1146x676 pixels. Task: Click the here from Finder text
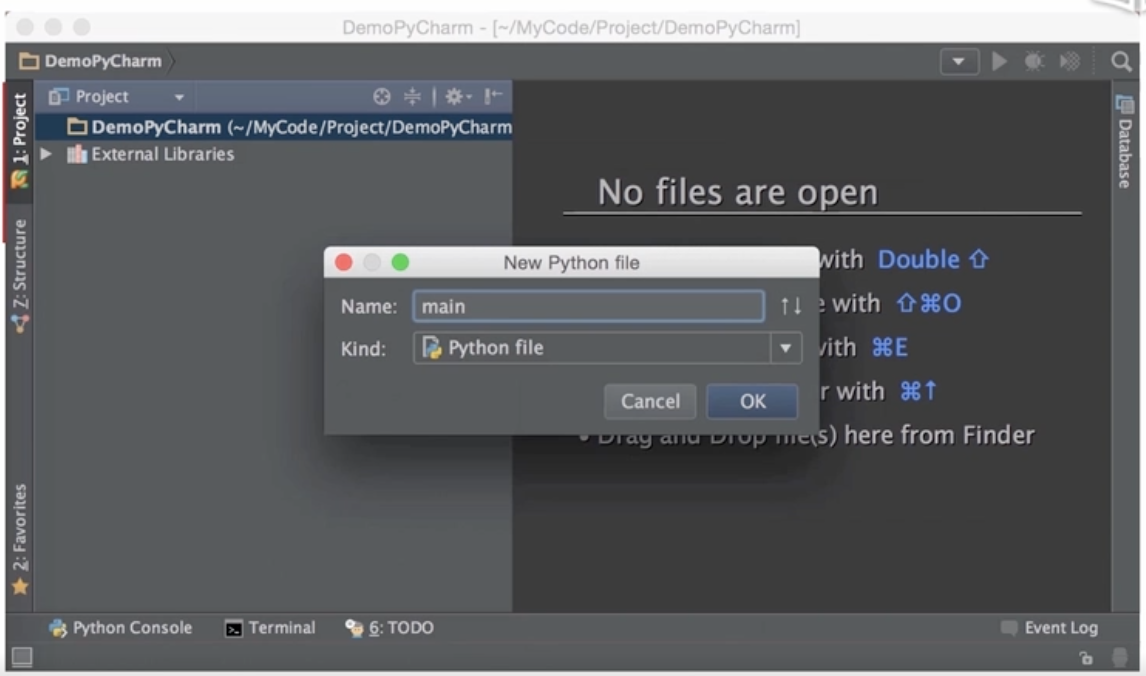point(939,435)
